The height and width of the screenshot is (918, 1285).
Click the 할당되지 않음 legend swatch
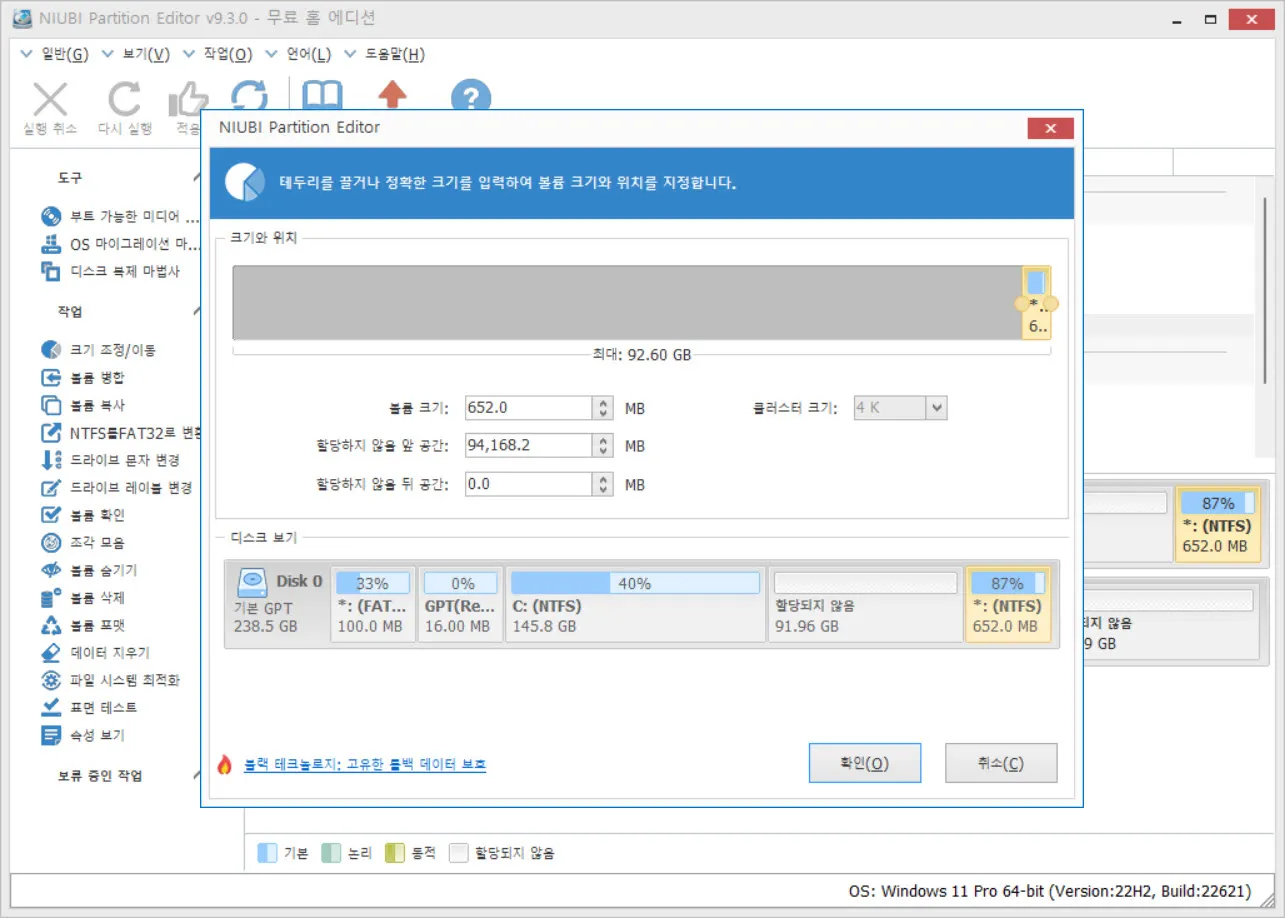tap(459, 853)
